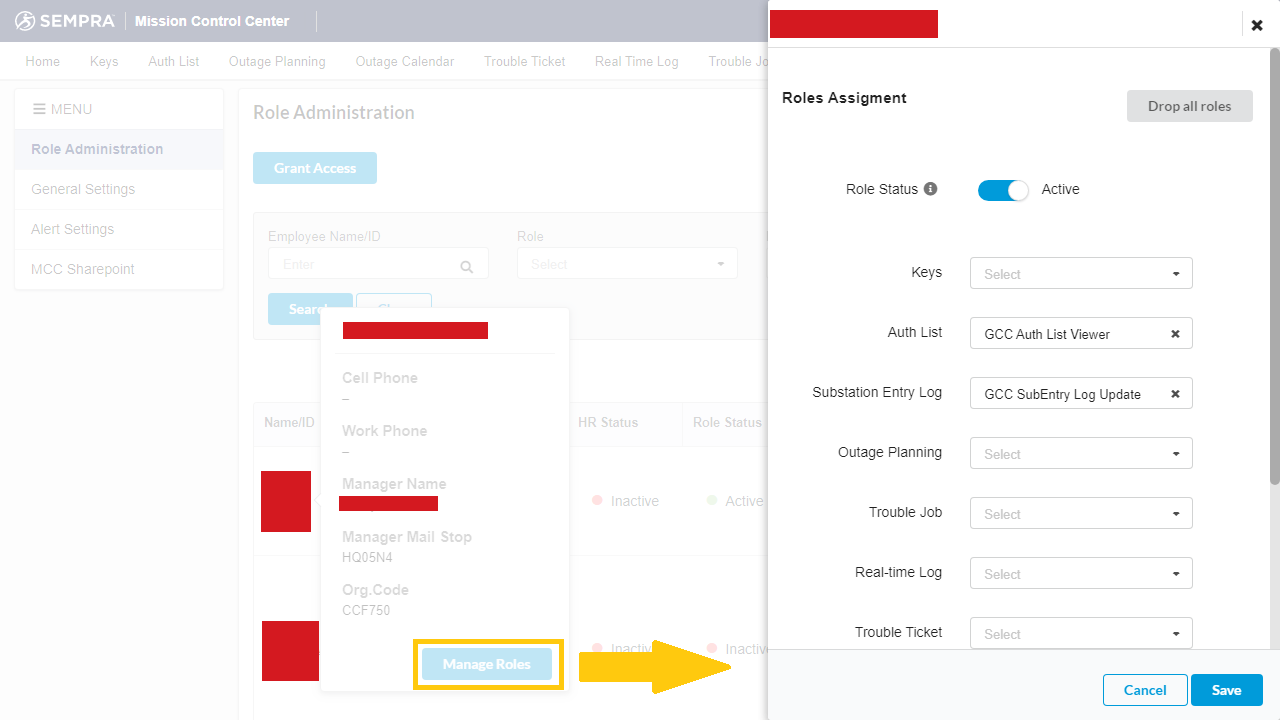Remove the GCC SubEntry Log Update role
The image size is (1280, 720).
pos(1175,393)
